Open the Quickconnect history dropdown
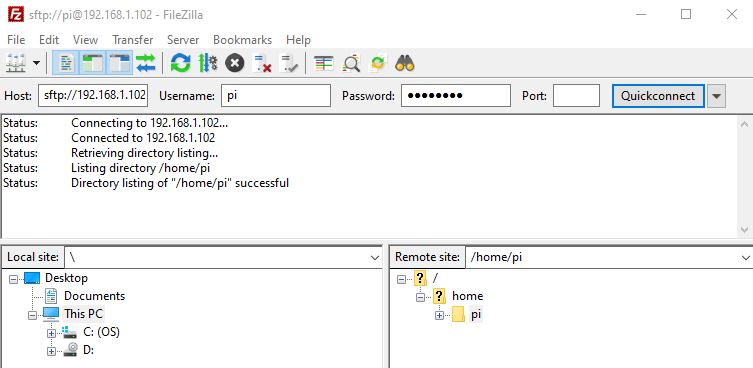The image size is (753, 368). (x=716, y=96)
